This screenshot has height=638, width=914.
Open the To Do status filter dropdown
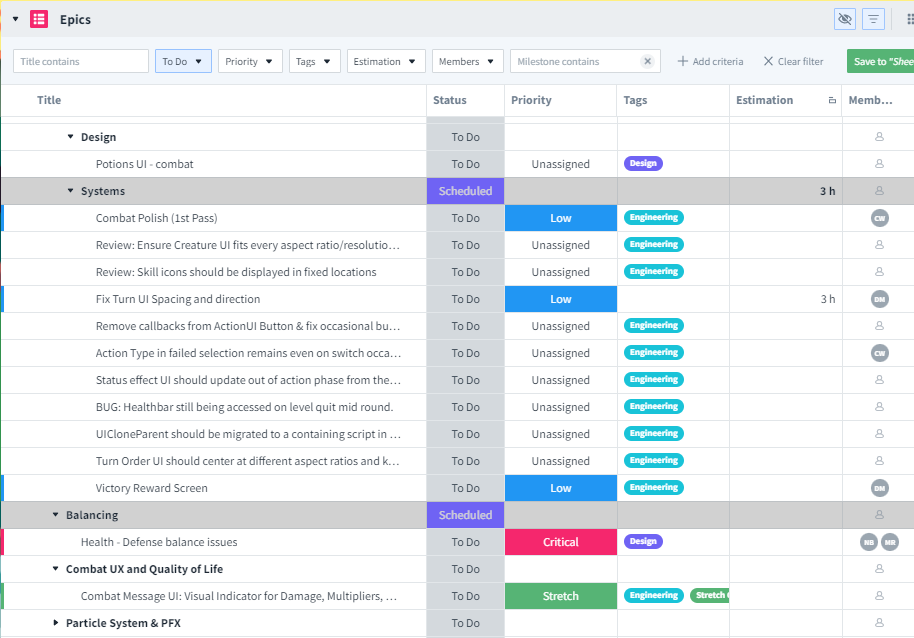[183, 61]
